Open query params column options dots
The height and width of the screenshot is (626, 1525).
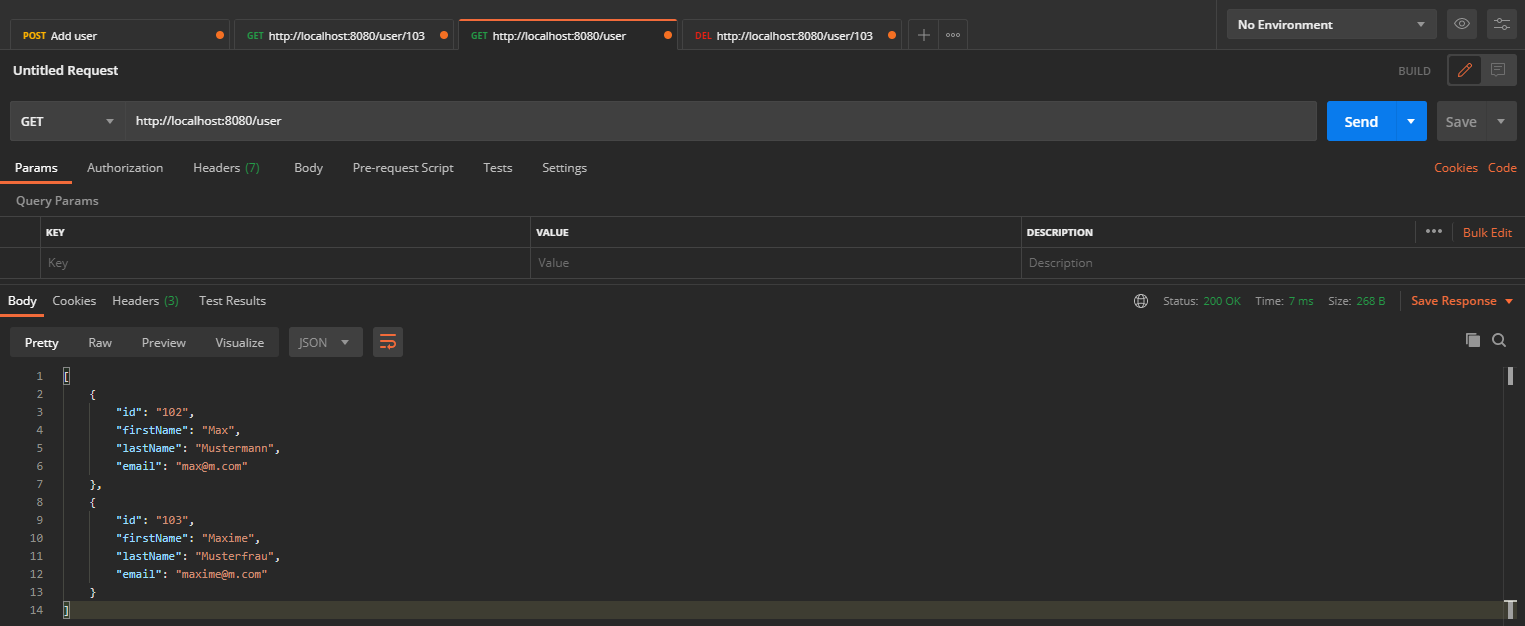(1434, 232)
